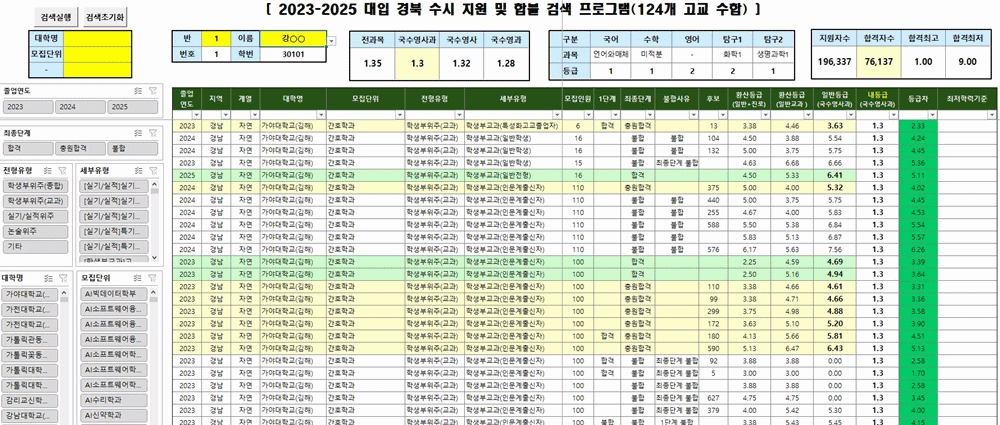Open filter dropdown for 최종단계 column

pyautogui.click(x=650, y=115)
